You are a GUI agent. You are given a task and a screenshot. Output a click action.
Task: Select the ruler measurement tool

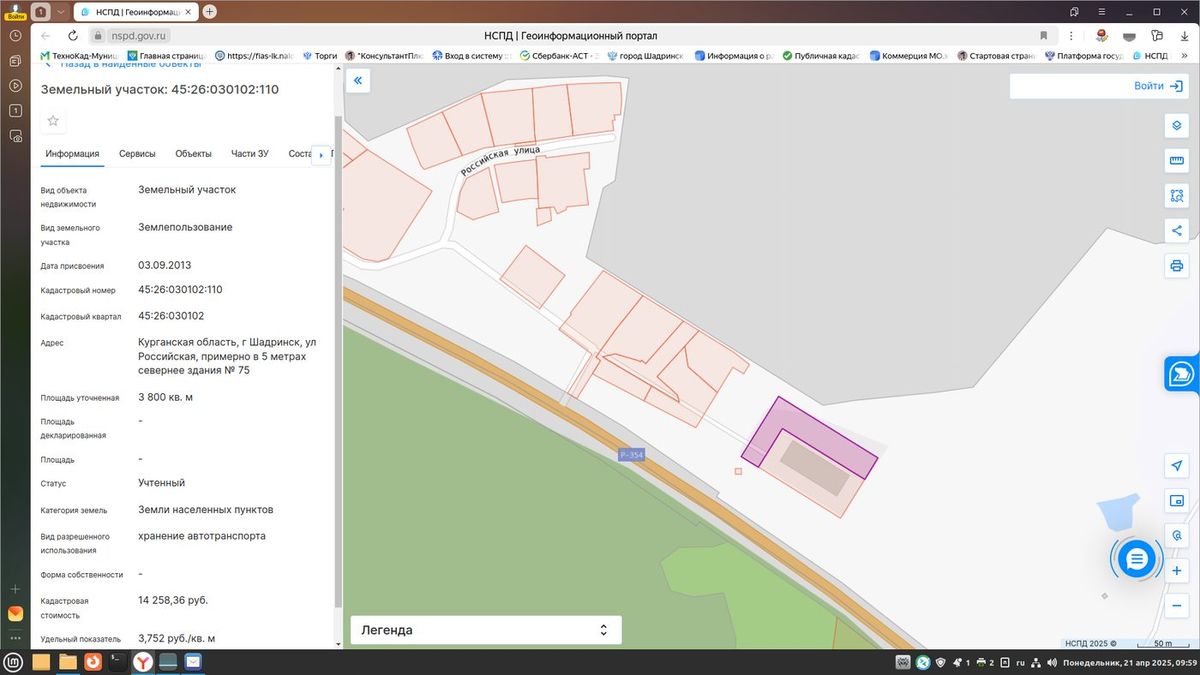click(1176, 161)
